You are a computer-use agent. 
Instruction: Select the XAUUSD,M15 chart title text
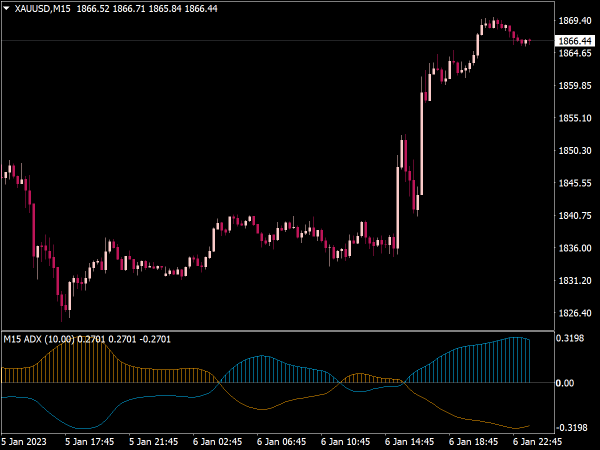pos(42,8)
